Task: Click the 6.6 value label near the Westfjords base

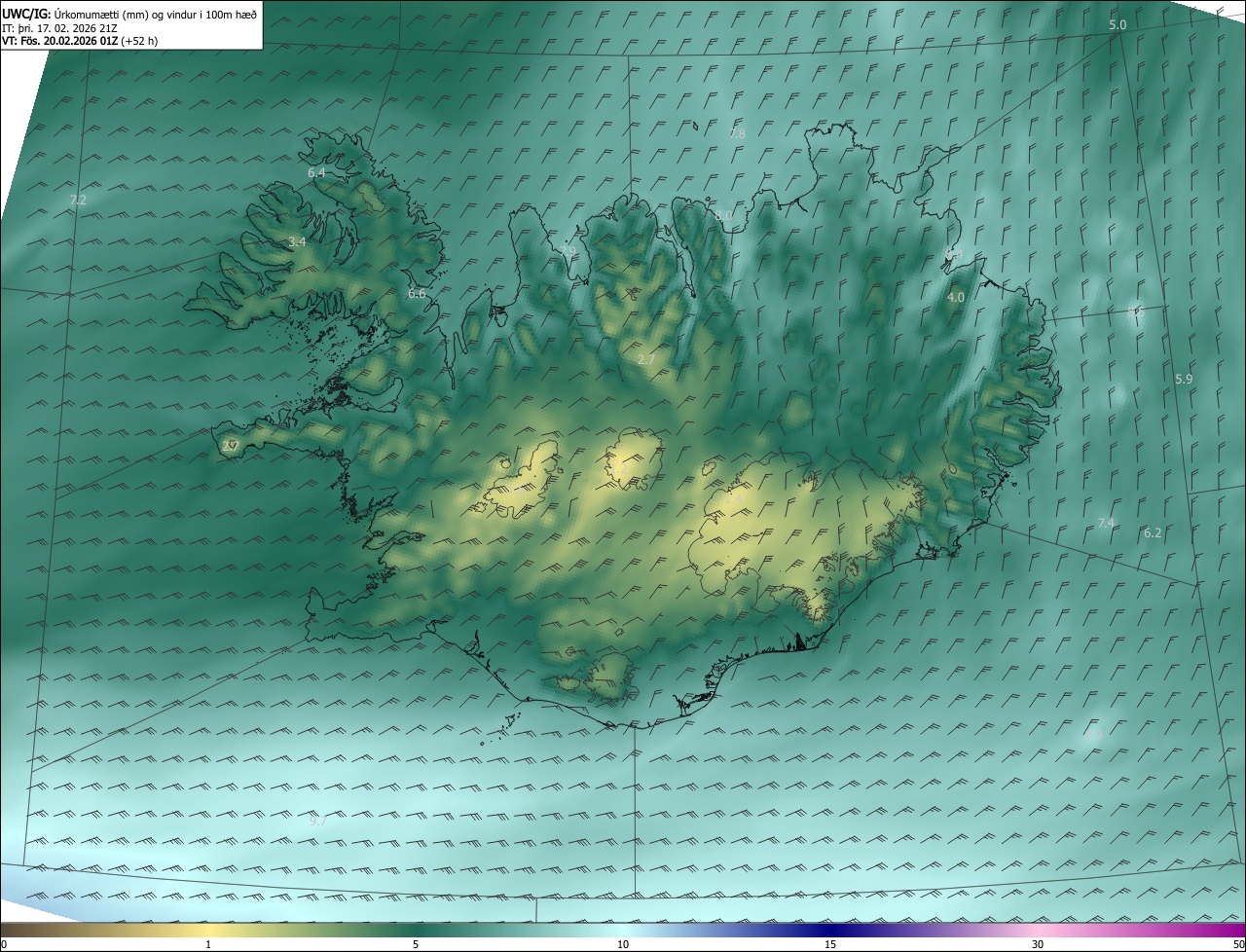Action: pos(417,293)
